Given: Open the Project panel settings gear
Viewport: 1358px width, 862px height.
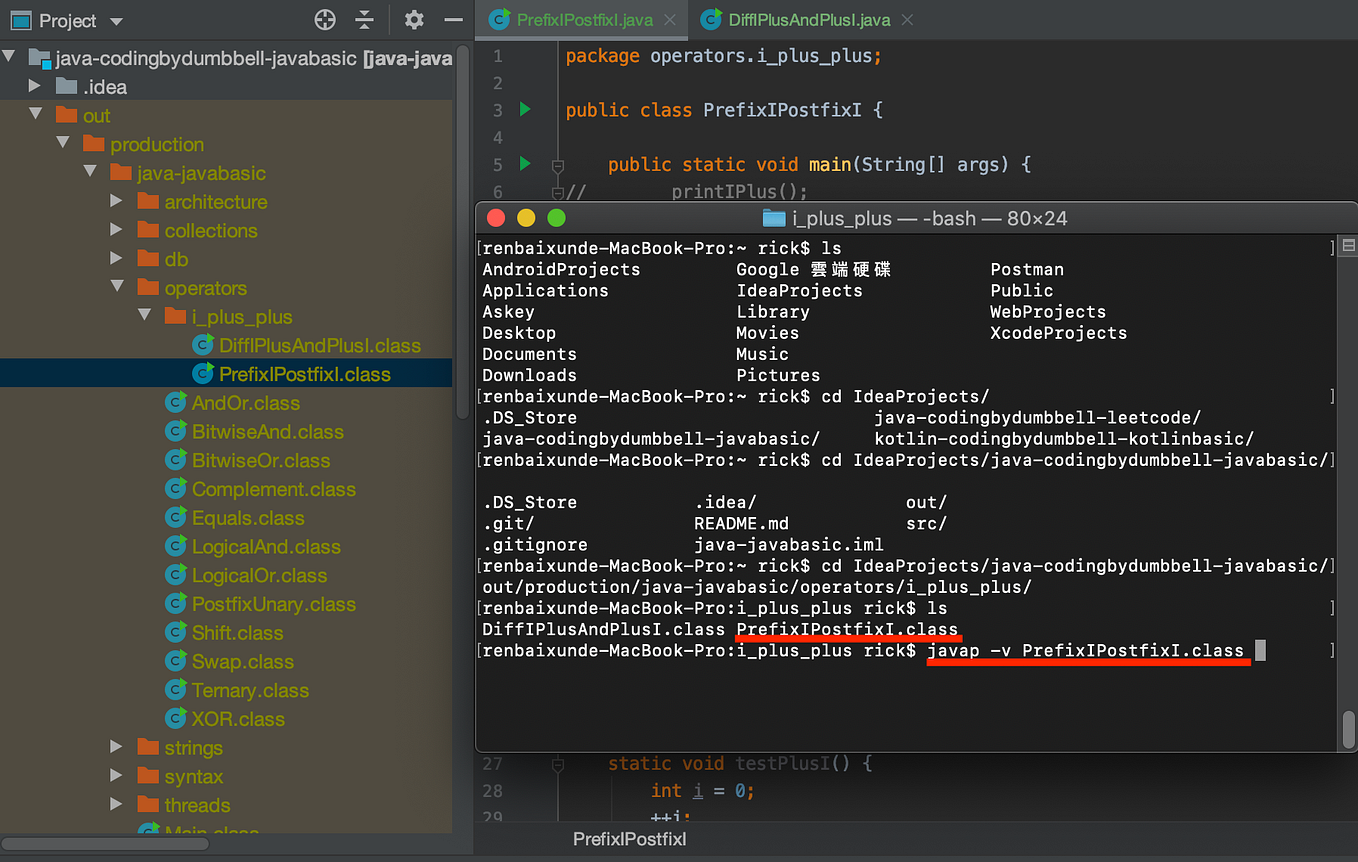Looking at the screenshot, I should click(414, 19).
